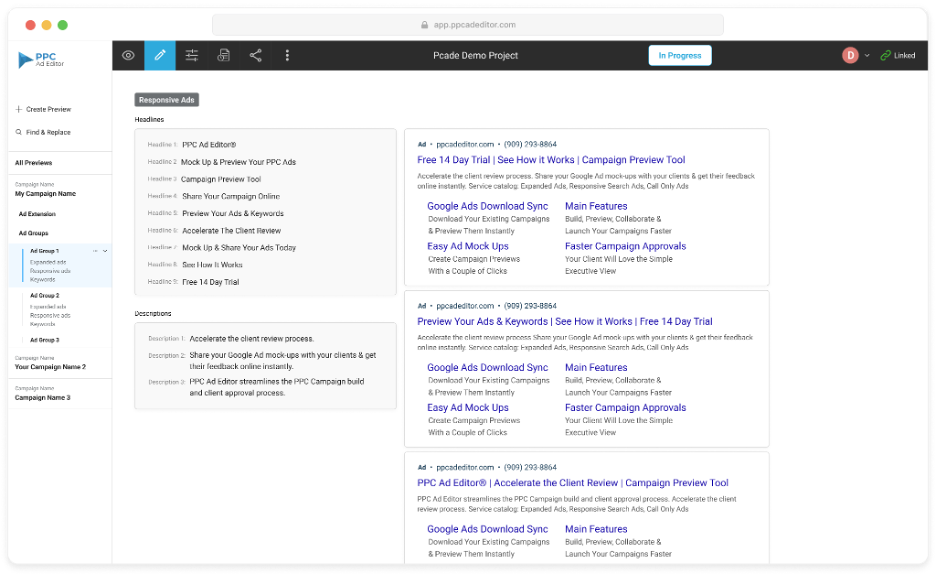Click Create Preview in sidebar

[44, 109]
